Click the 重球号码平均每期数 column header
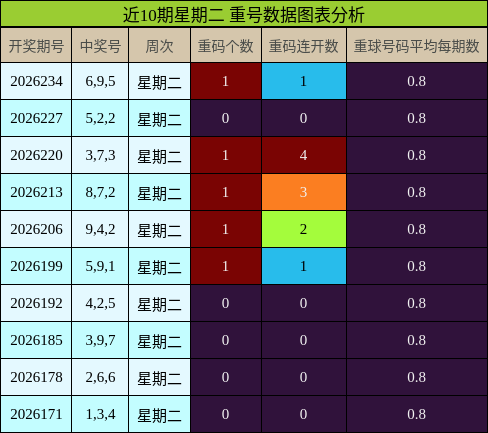The width and height of the screenshot is (488, 433). 417,45
